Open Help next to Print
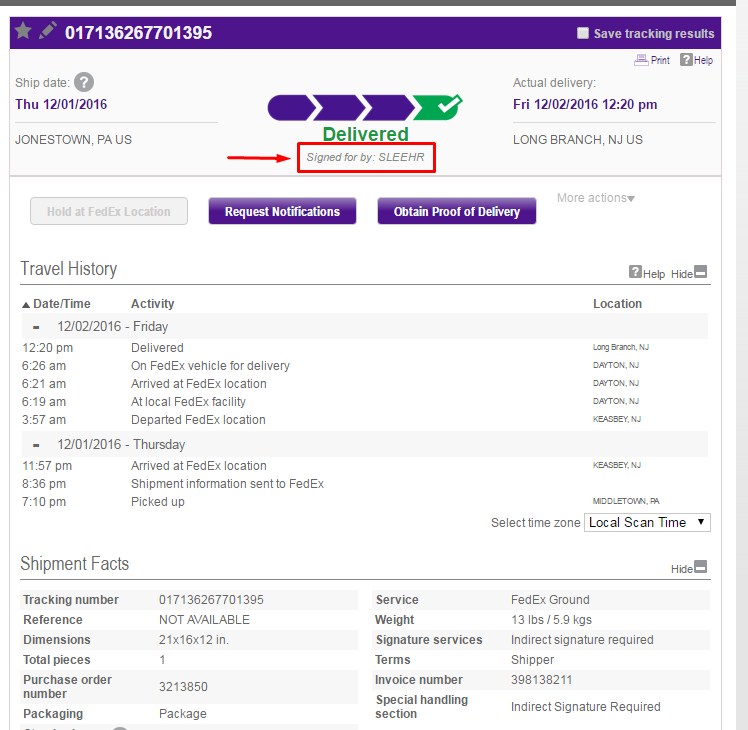 pos(696,60)
